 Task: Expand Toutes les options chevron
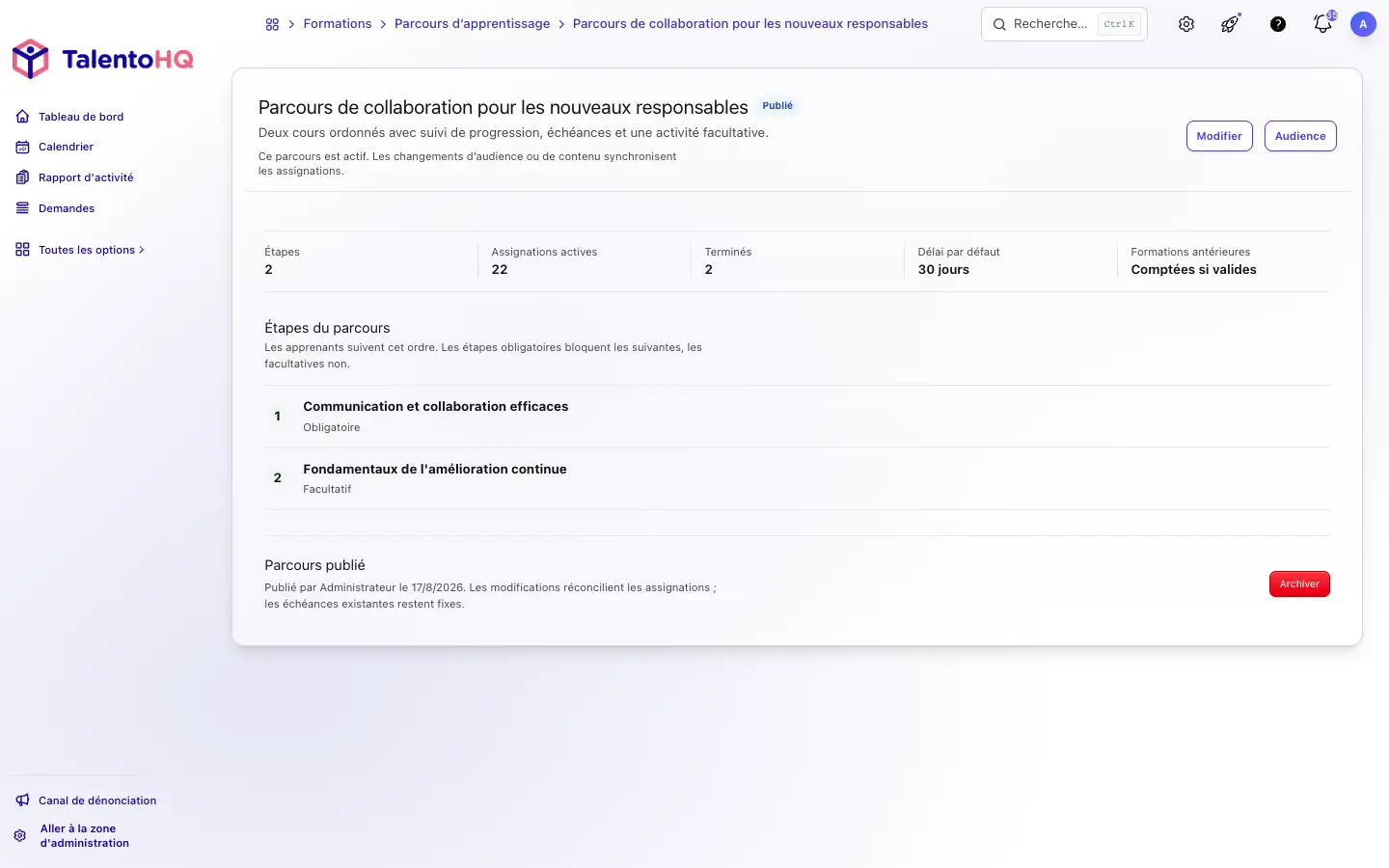coord(142,250)
